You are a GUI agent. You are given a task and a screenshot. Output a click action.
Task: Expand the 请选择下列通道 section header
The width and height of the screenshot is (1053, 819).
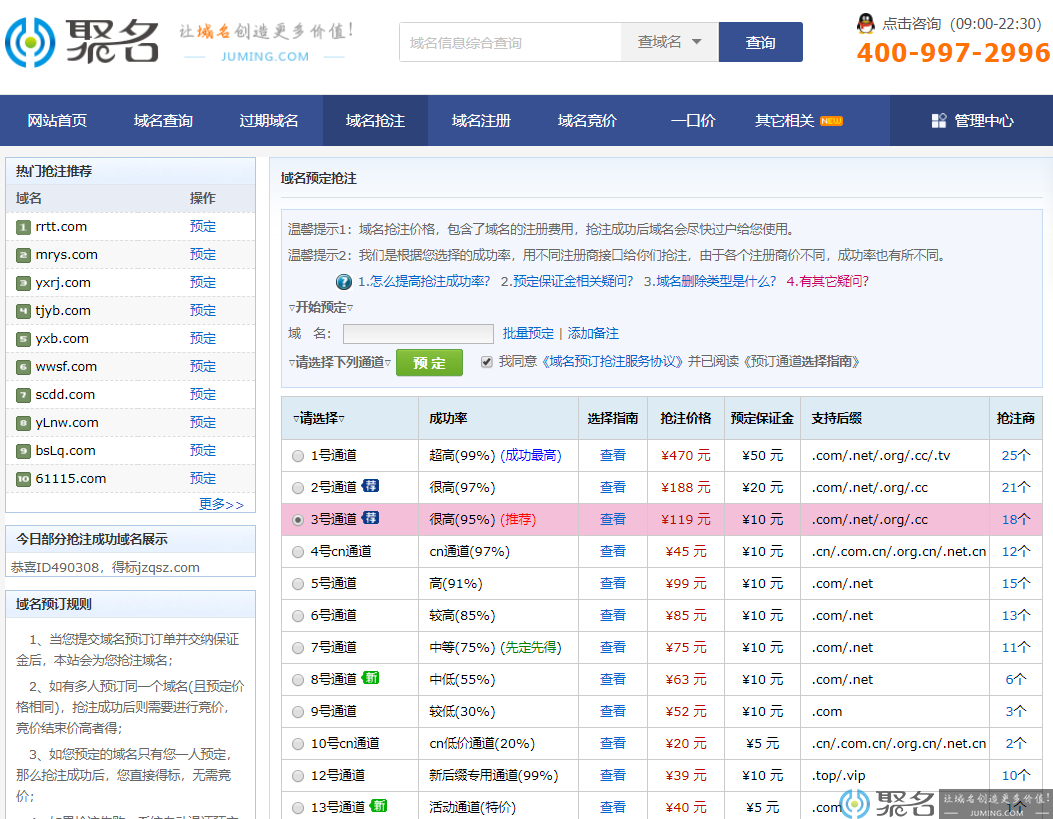(339, 363)
